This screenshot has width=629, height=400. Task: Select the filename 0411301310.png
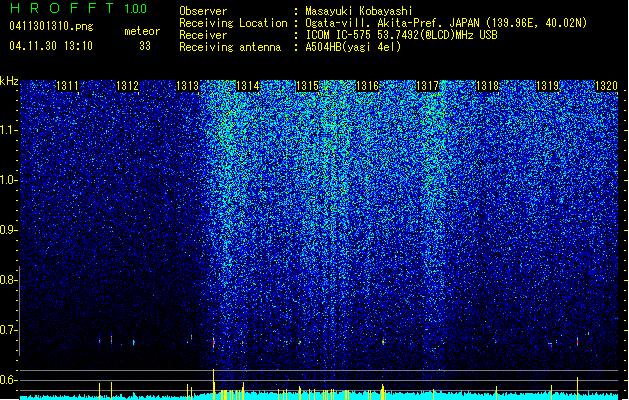[51, 26]
